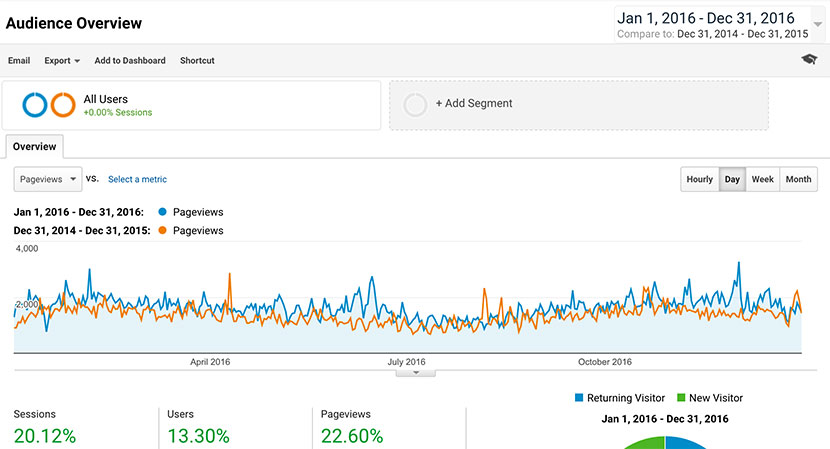Click the blue Pageviews legend dot
This screenshot has height=449, width=830.
coord(163,212)
